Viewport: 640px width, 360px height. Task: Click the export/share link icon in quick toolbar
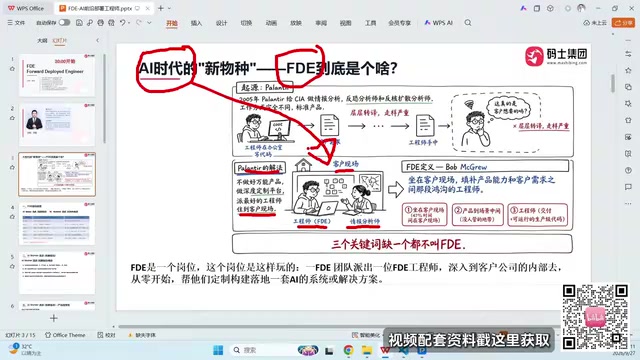(90, 23)
